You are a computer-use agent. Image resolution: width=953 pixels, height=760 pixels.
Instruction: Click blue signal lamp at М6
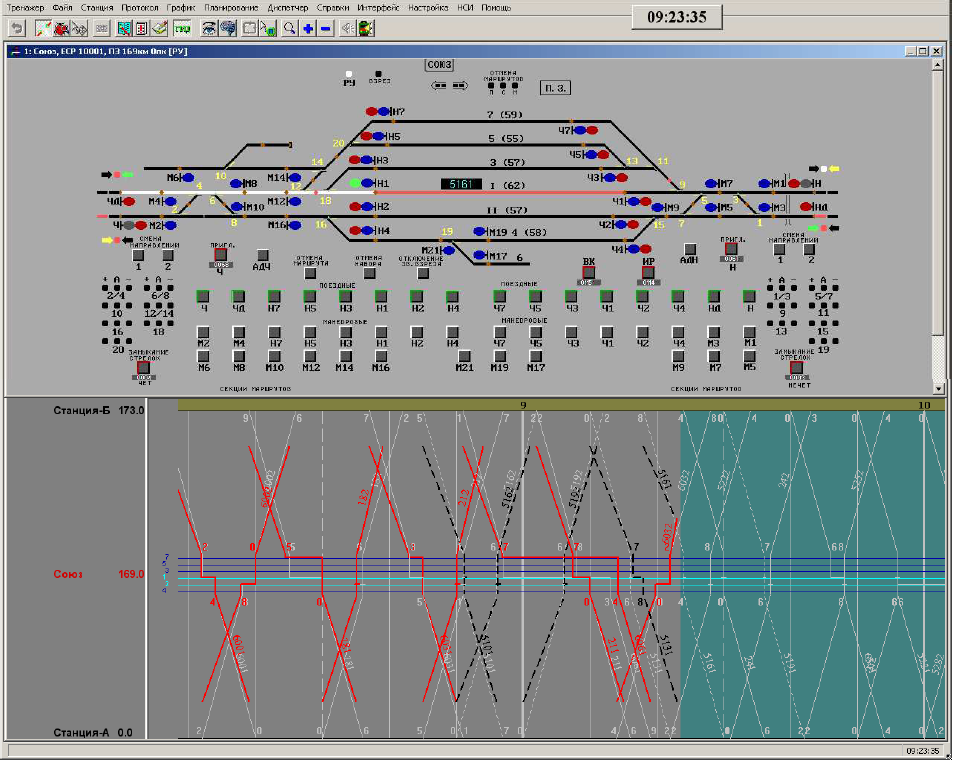click(x=186, y=178)
